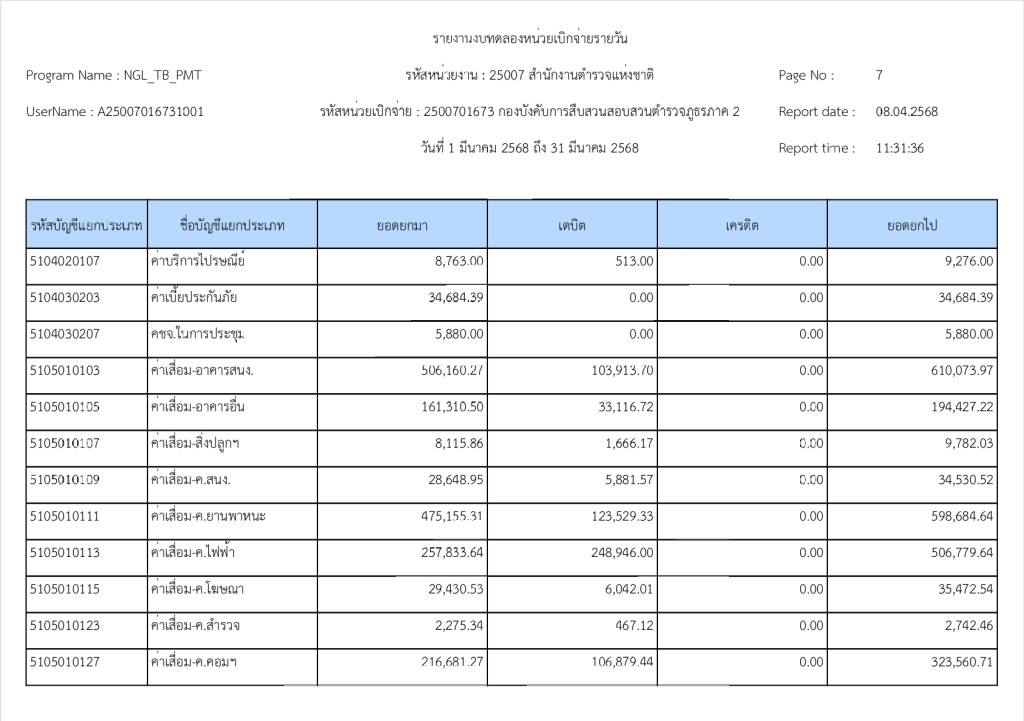
Task: Click the ค่าเสื่อม-อาคารอื่น row name
Action: (x=197, y=408)
